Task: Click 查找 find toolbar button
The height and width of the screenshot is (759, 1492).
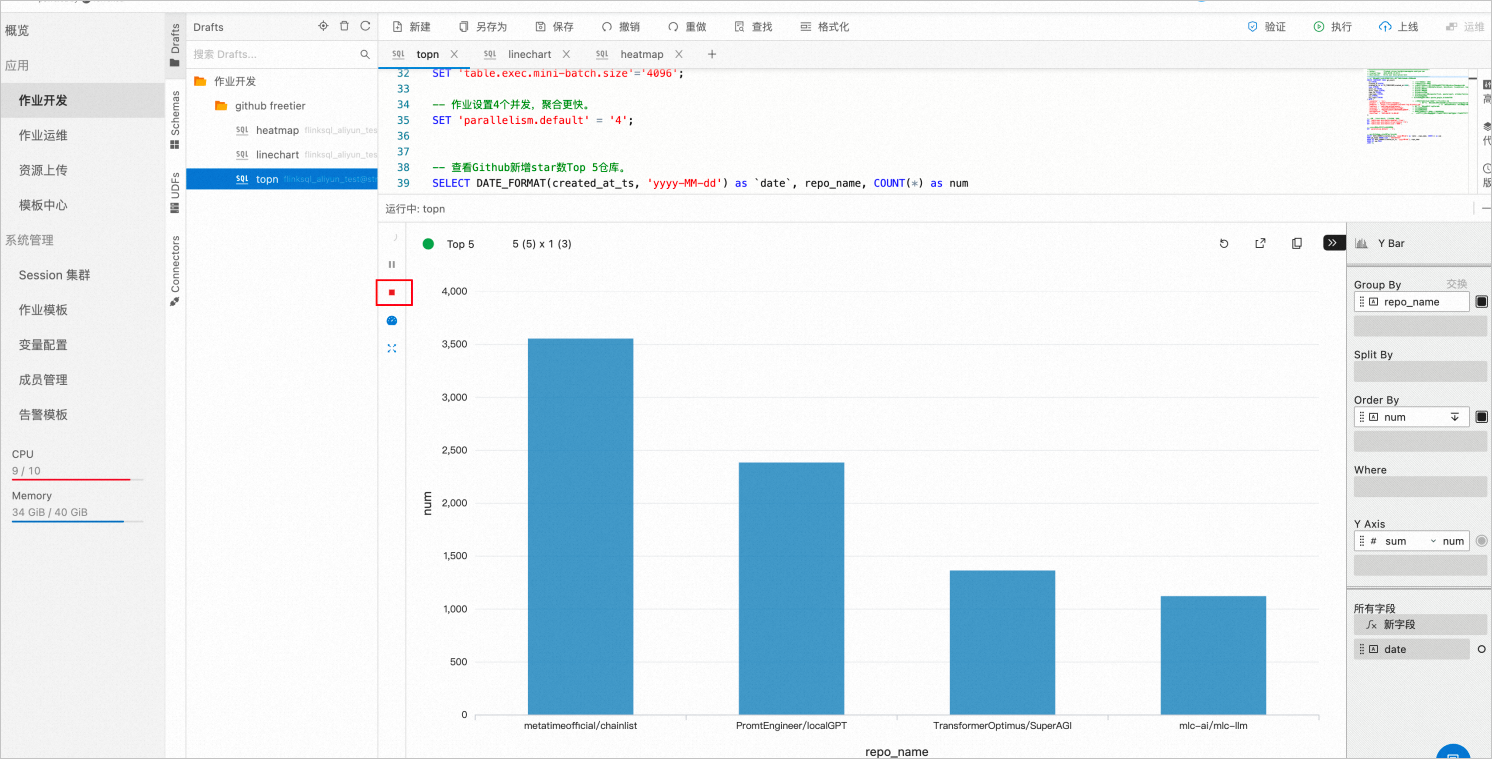Action: [x=753, y=27]
